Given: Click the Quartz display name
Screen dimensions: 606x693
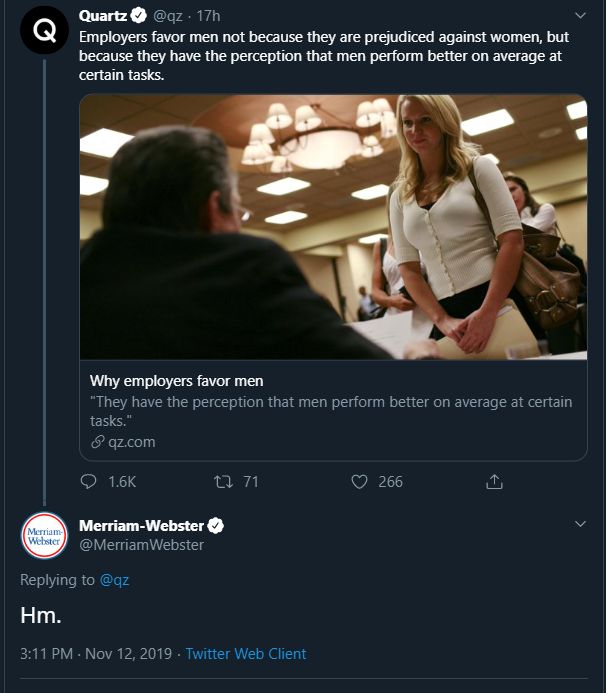Looking at the screenshot, I should click(x=104, y=15).
